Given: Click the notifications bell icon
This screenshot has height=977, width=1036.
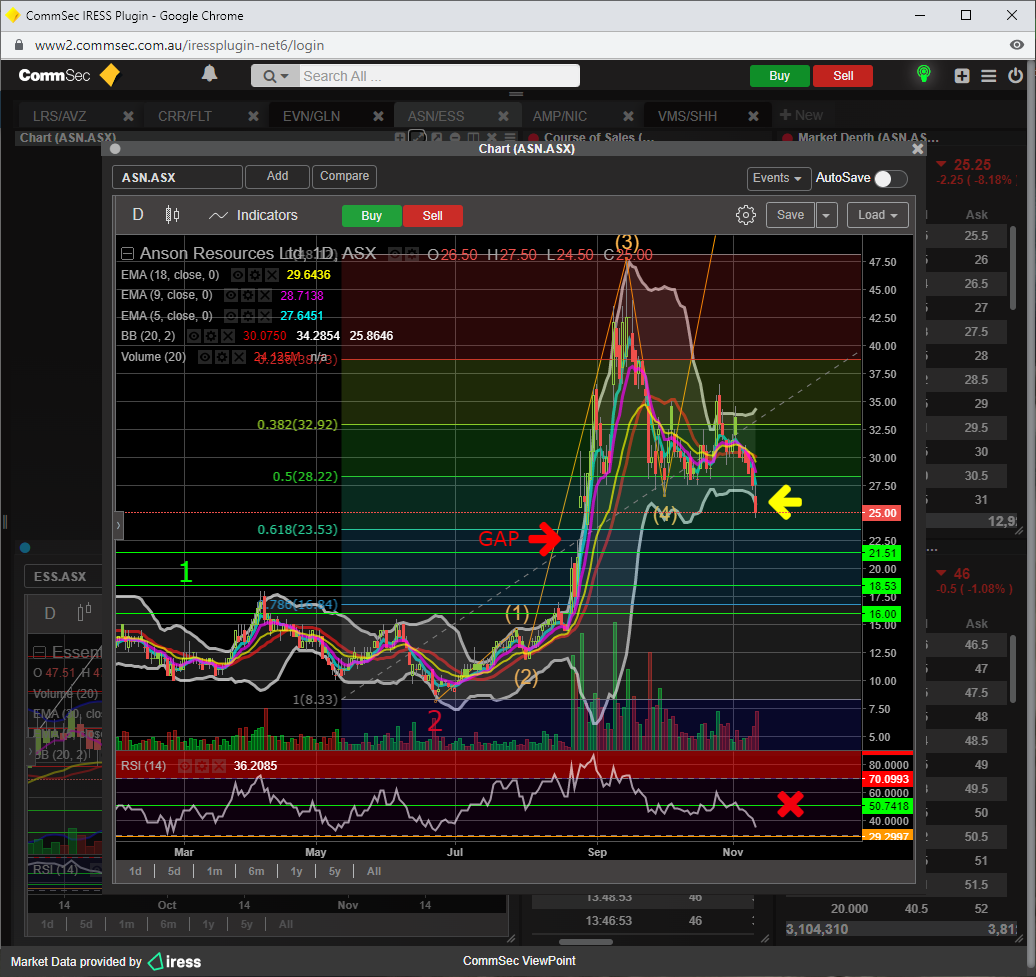Looking at the screenshot, I should pyautogui.click(x=210, y=75).
